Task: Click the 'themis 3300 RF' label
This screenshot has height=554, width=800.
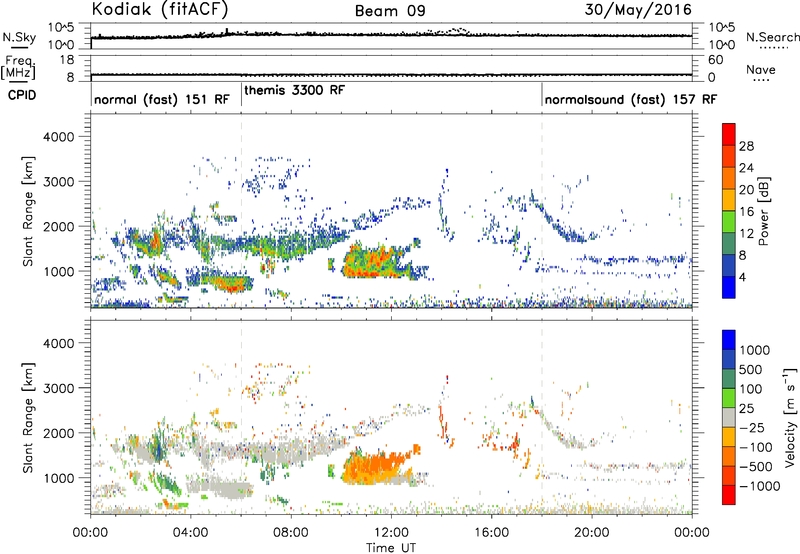Action: (295, 90)
